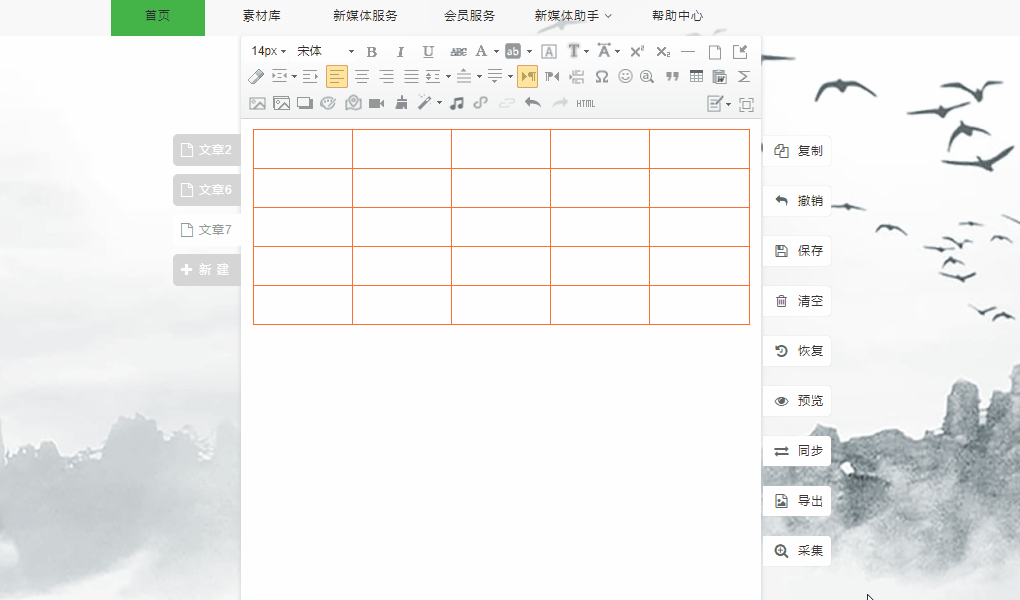Click the 清空 button
Viewport: 1020px width, 600px height.
point(798,301)
